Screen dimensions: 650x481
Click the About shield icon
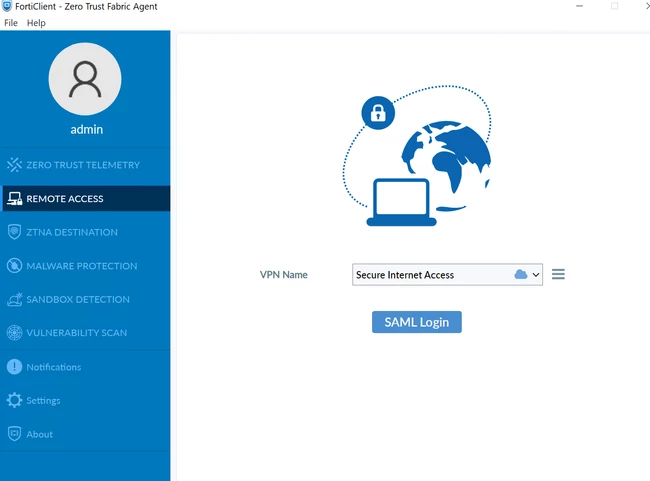click(14, 434)
